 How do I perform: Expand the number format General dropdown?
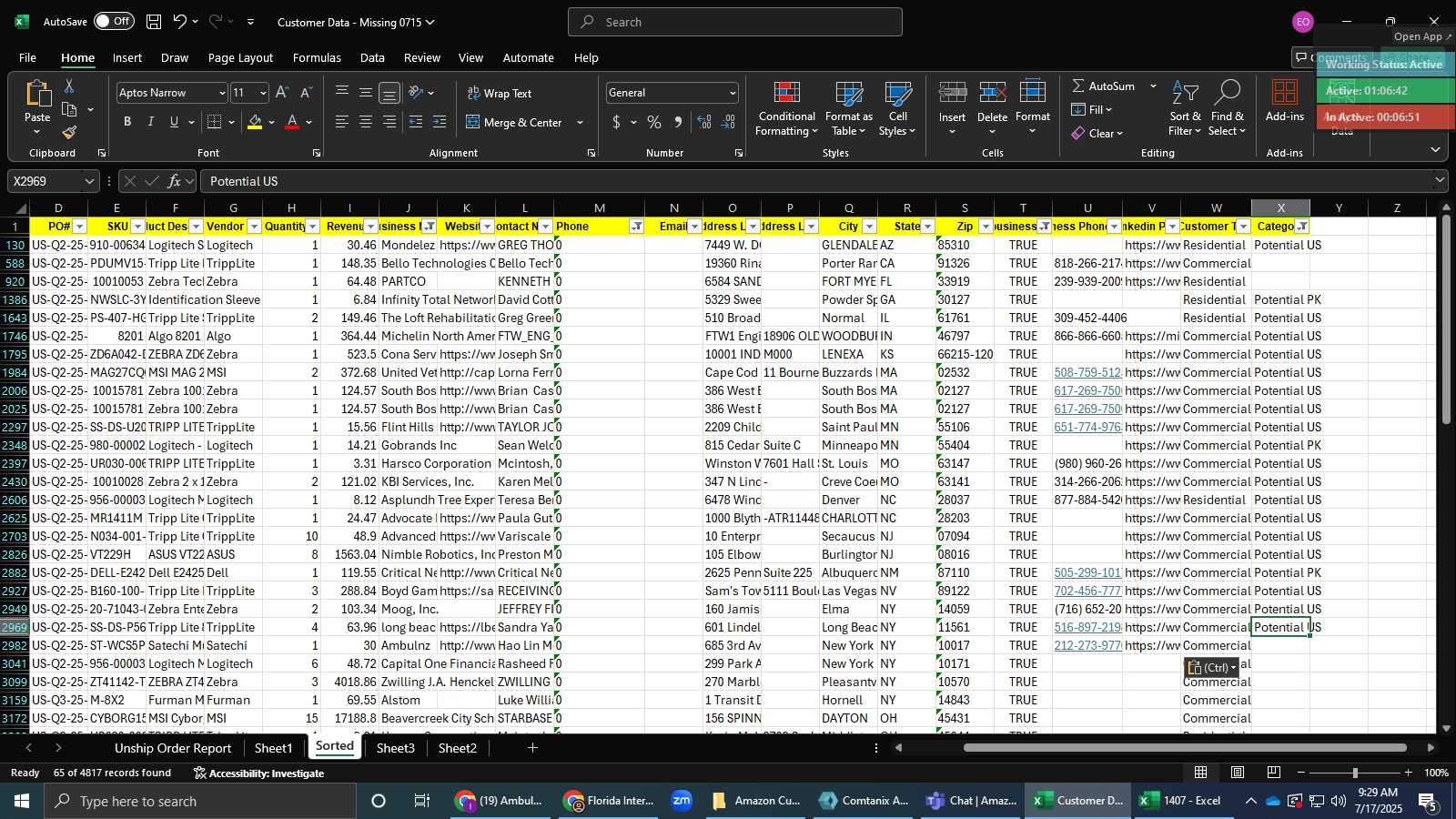click(732, 93)
